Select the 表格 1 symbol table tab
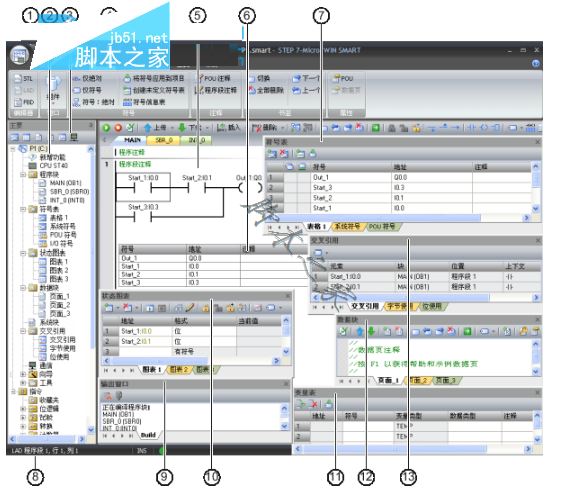The height and width of the screenshot is (491, 581). click(317, 226)
